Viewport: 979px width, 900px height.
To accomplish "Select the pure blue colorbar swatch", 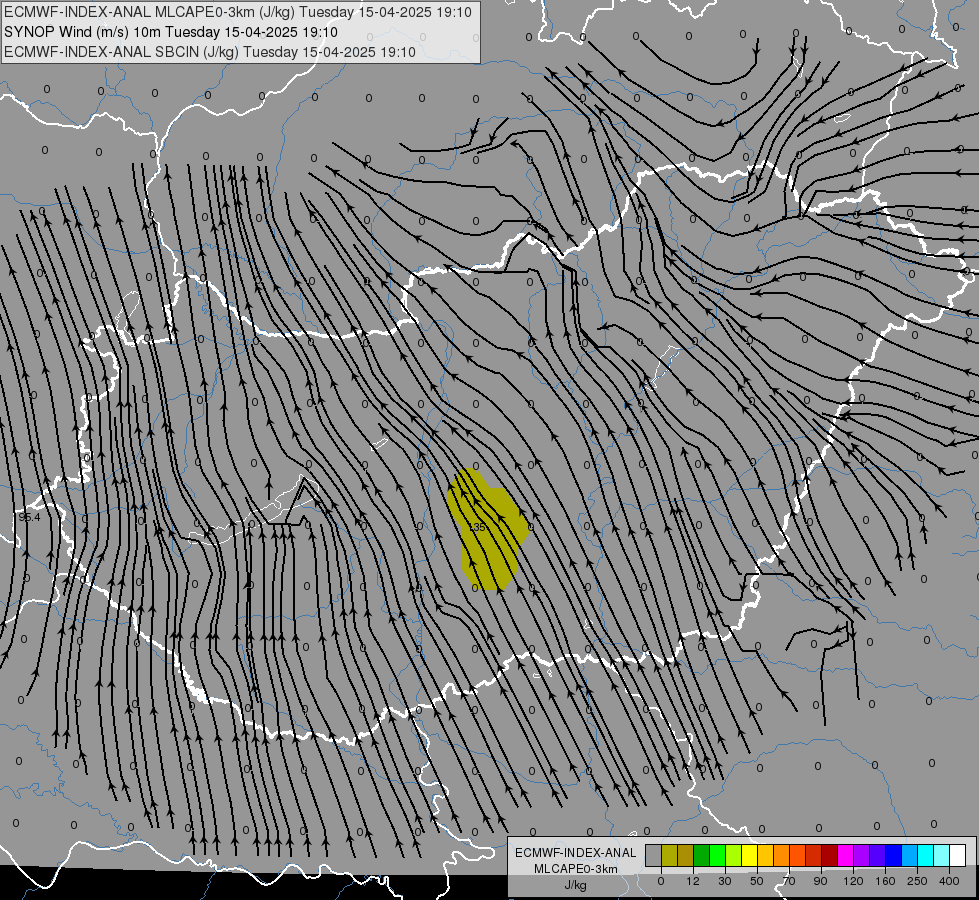I will pos(894,855).
